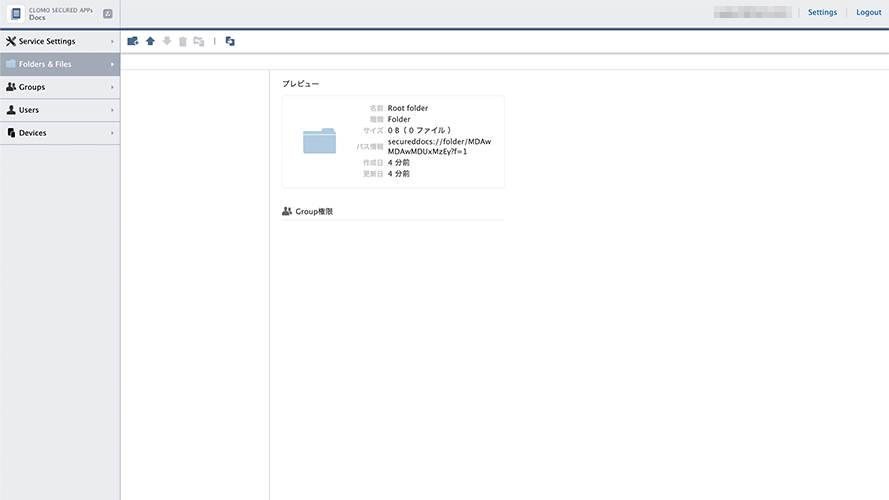This screenshot has height=500, width=889.
Task: Click the people icon beside Group権限
Action: tap(287, 211)
